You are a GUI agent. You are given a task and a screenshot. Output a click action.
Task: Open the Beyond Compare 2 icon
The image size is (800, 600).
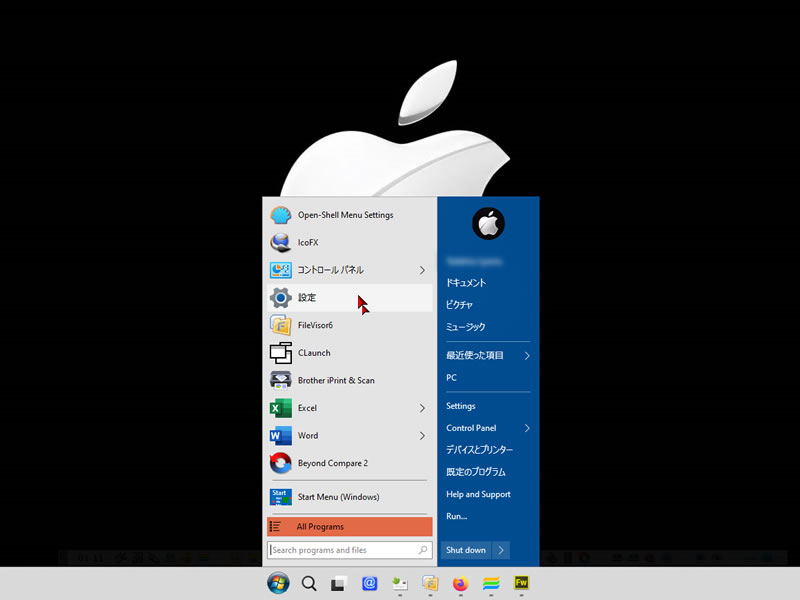pos(281,463)
